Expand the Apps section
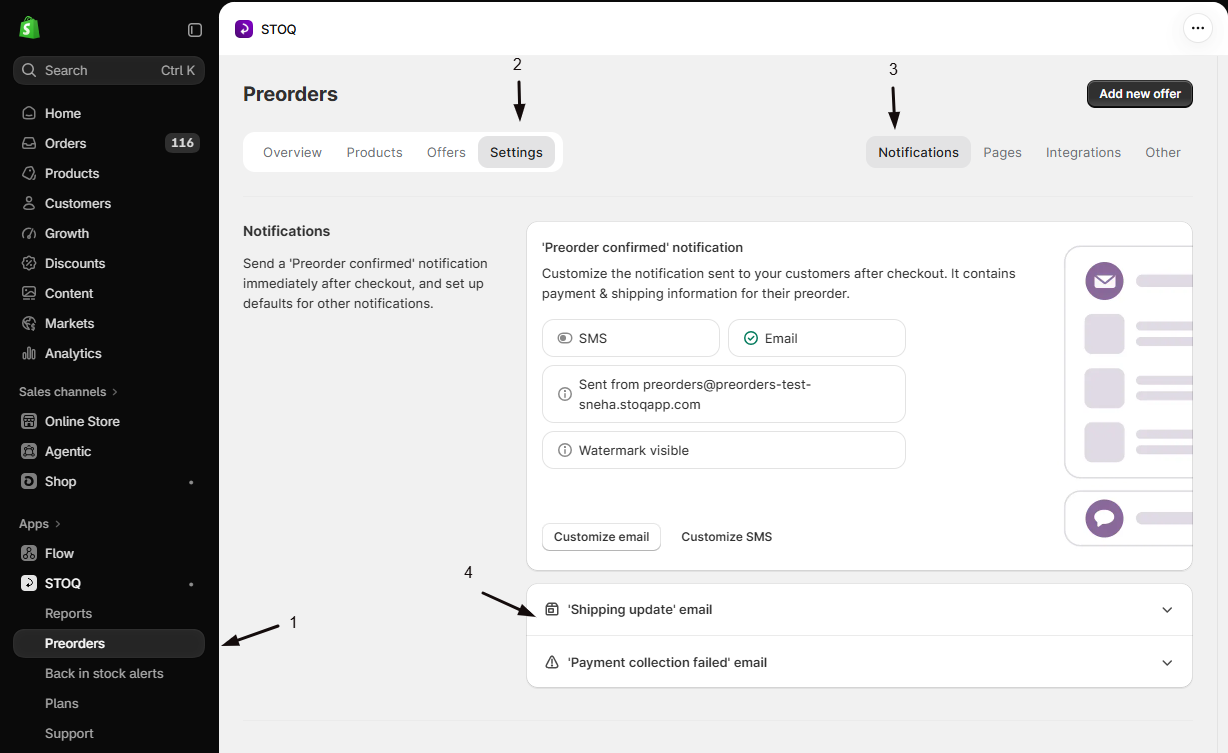 pos(40,523)
